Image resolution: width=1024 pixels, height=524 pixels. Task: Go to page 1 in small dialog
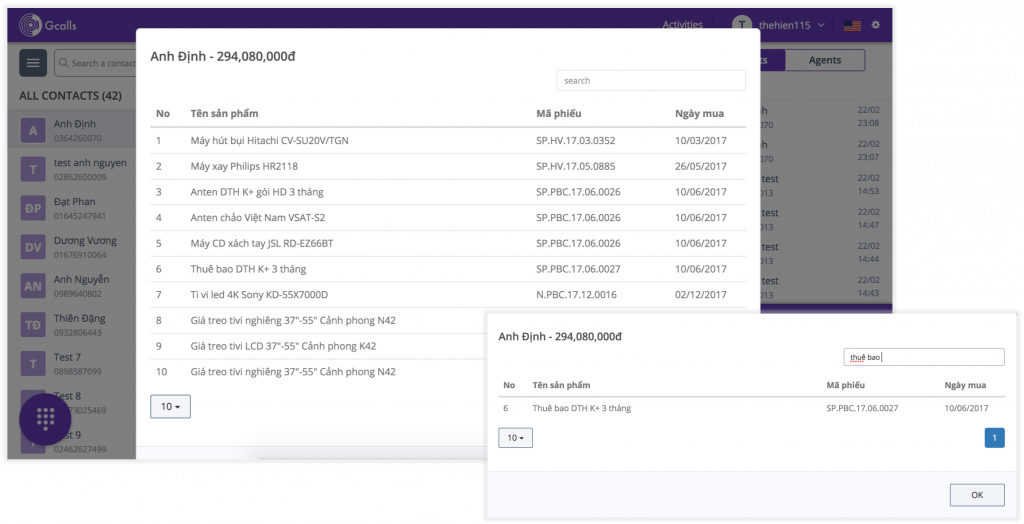click(x=995, y=438)
